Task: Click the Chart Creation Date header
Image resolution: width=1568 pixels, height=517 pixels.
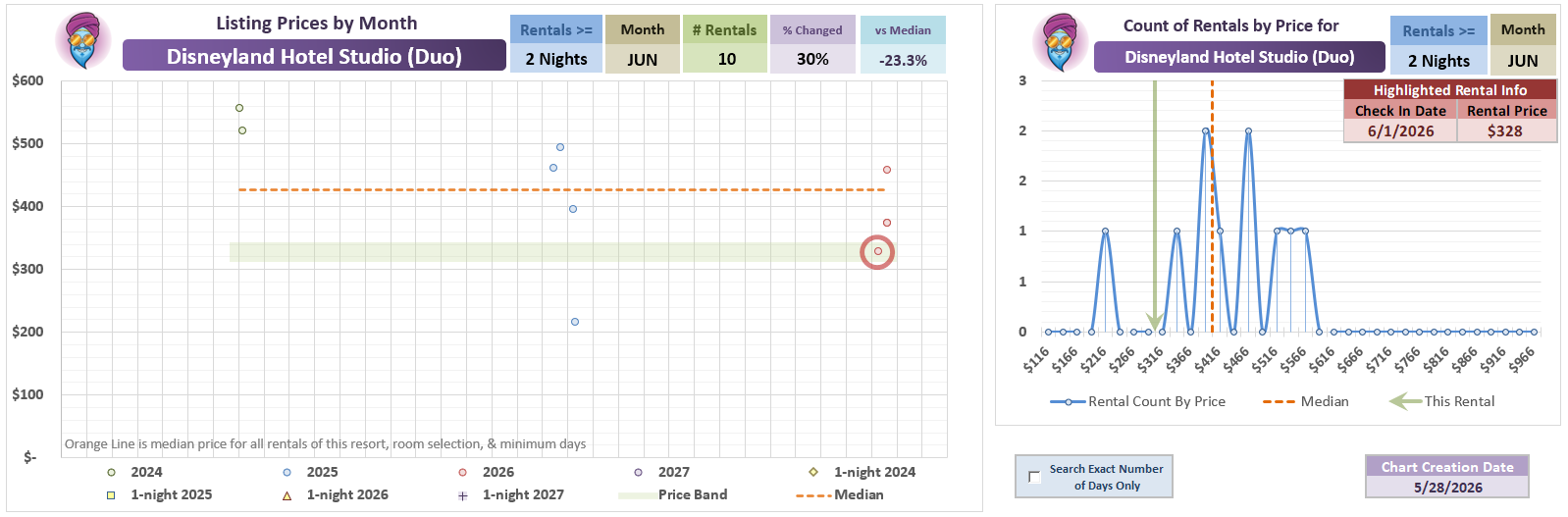Action: [x=1447, y=467]
